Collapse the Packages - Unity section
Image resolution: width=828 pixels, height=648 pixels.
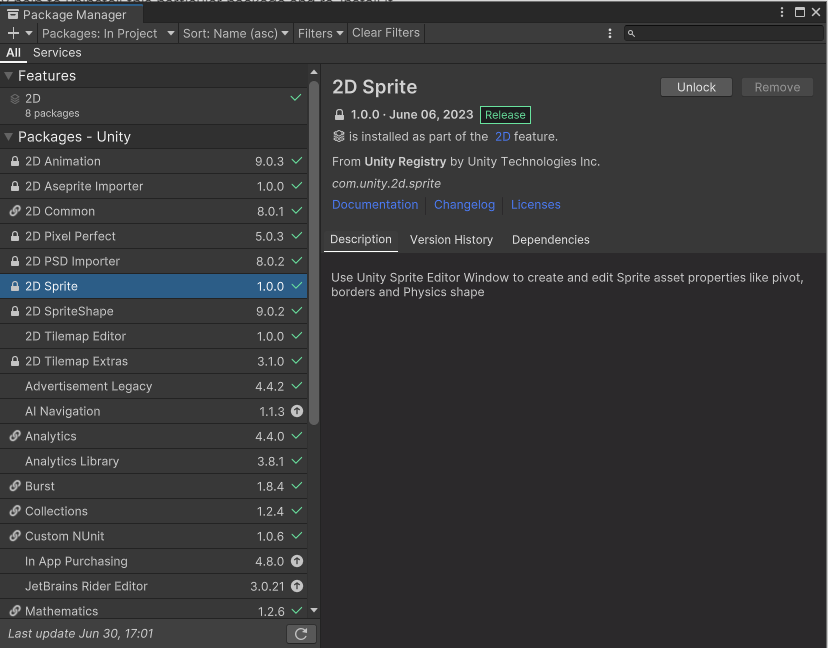click(10, 137)
